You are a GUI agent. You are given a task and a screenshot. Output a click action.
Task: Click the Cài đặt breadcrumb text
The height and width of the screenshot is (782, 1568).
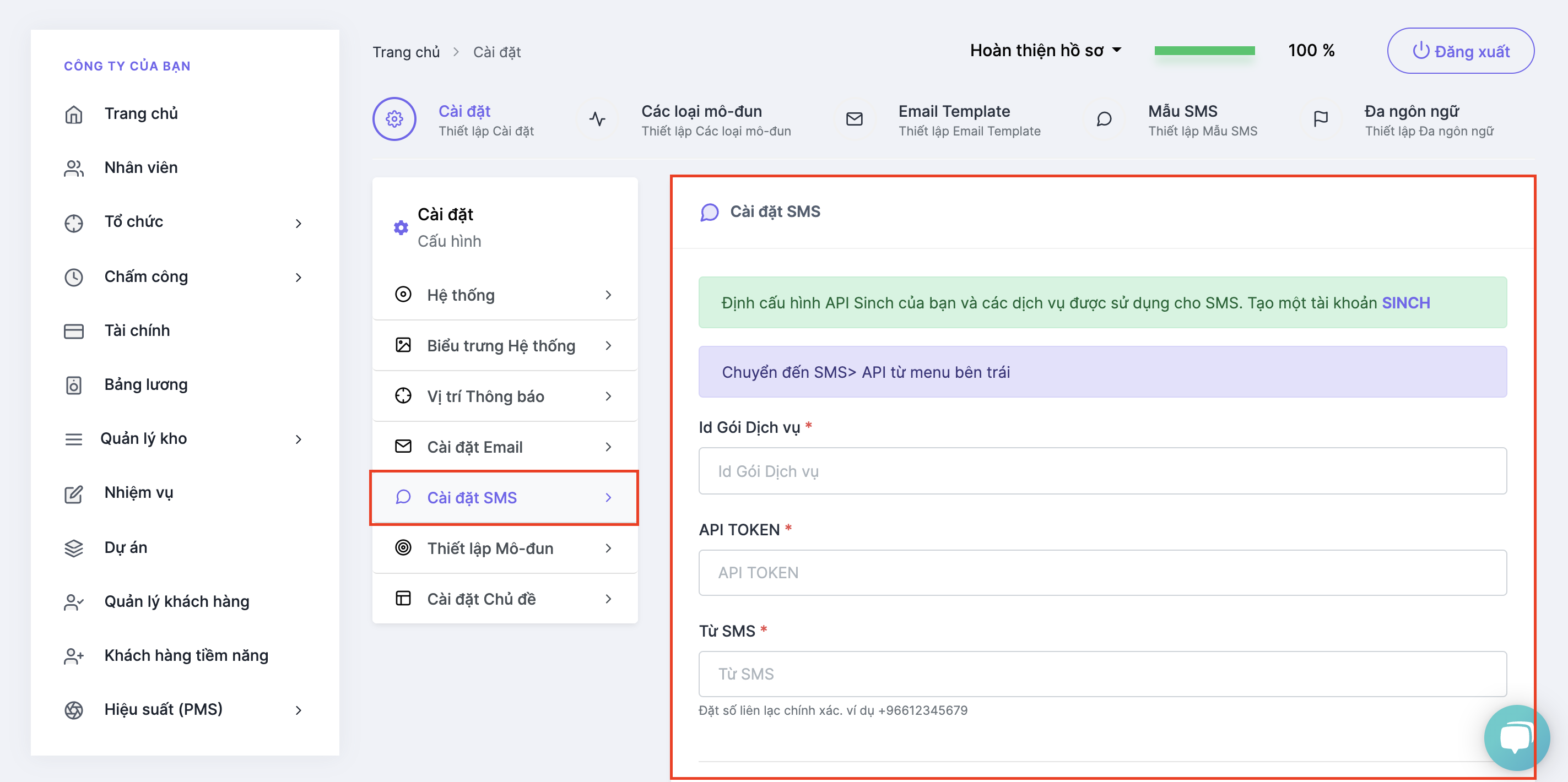(497, 52)
